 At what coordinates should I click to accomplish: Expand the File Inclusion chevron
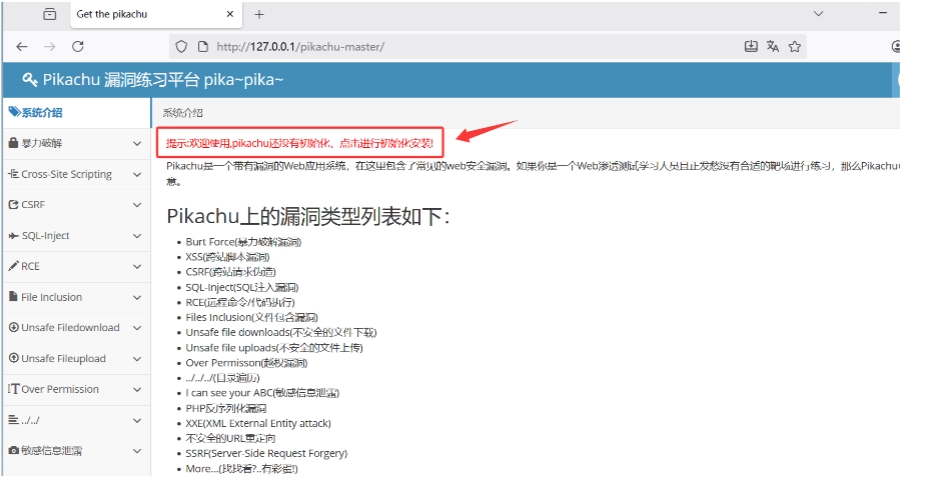tap(137, 297)
